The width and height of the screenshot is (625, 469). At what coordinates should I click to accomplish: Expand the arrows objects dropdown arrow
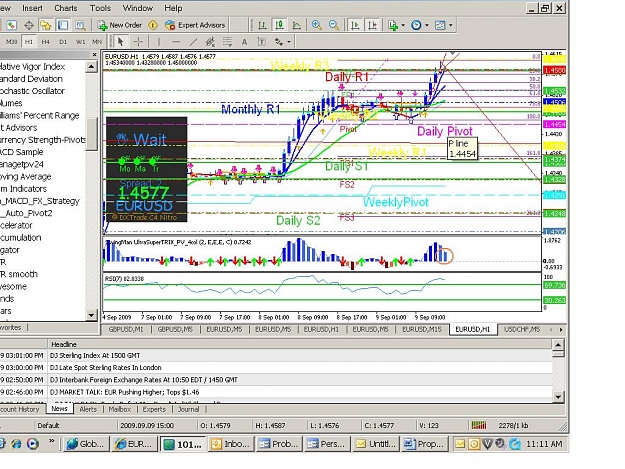coord(289,41)
